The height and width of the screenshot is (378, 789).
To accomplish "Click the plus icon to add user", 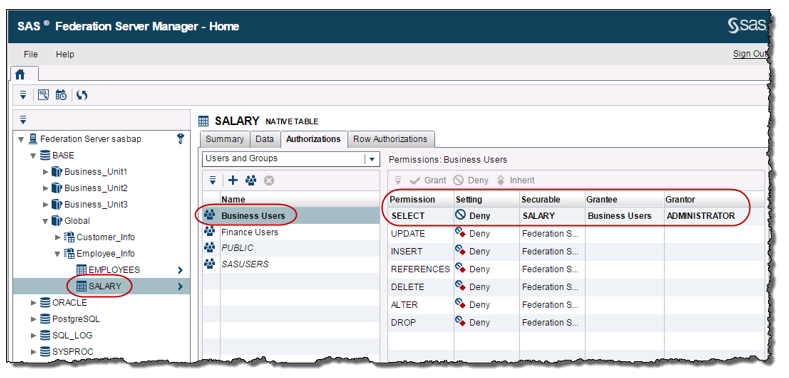I will (232, 180).
